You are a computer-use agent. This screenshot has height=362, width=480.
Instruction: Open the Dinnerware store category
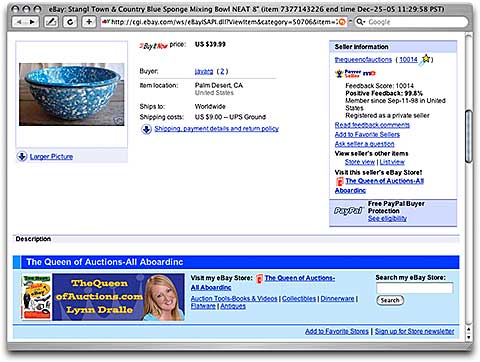click(x=337, y=299)
